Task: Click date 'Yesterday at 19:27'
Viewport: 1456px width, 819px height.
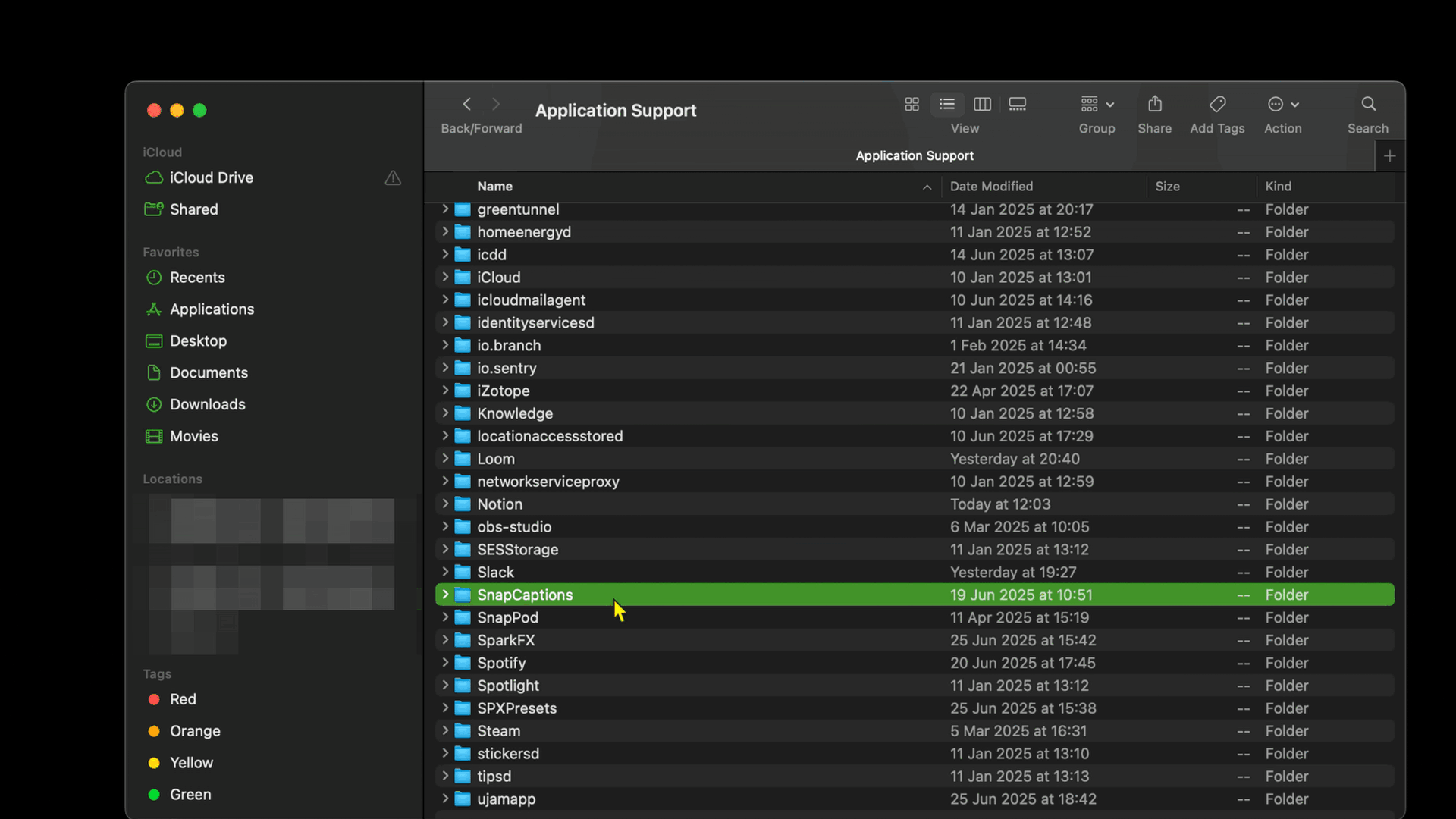Action: (1013, 573)
